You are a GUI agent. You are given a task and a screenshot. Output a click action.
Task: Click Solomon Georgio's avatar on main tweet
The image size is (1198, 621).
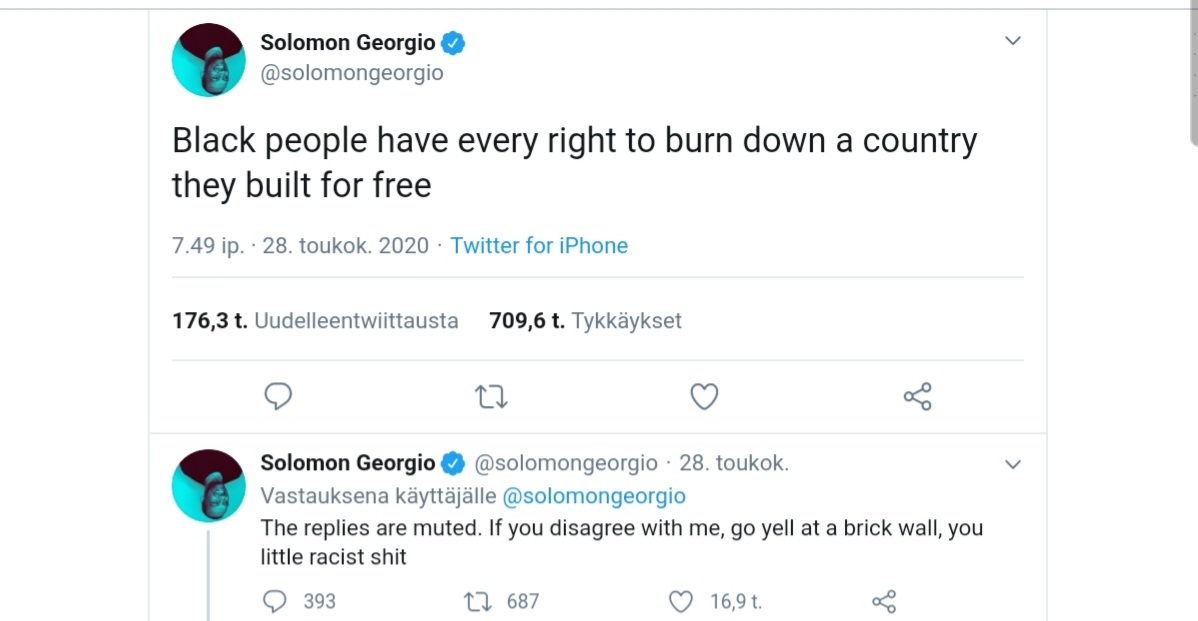coord(209,60)
